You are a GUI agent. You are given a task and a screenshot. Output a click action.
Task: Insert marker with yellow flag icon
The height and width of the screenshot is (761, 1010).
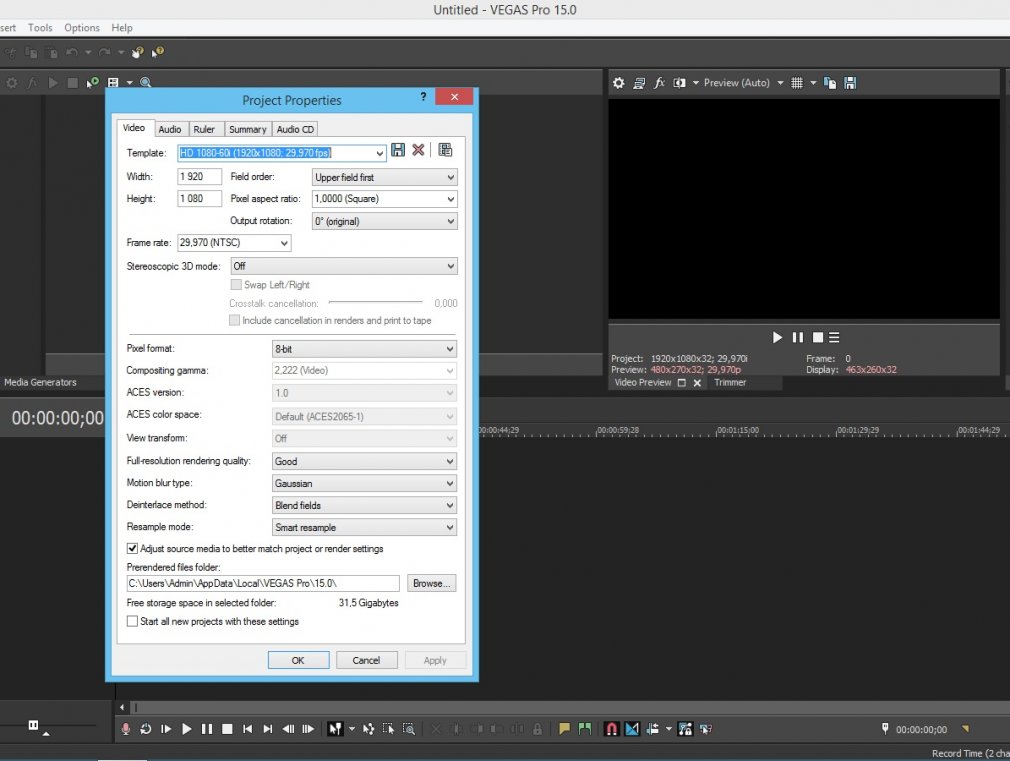point(565,729)
